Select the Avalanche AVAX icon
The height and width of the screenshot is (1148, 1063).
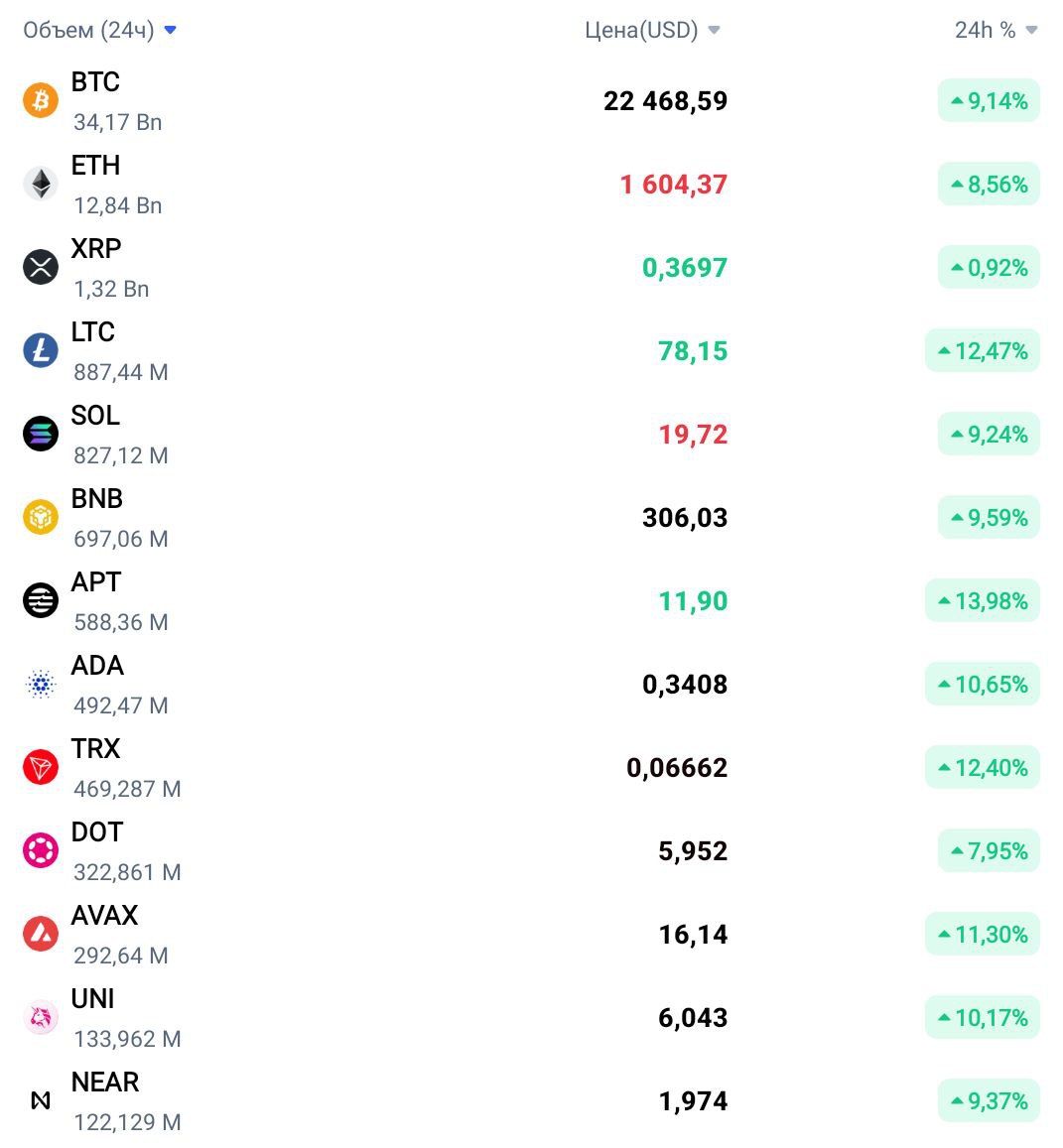click(41, 935)
